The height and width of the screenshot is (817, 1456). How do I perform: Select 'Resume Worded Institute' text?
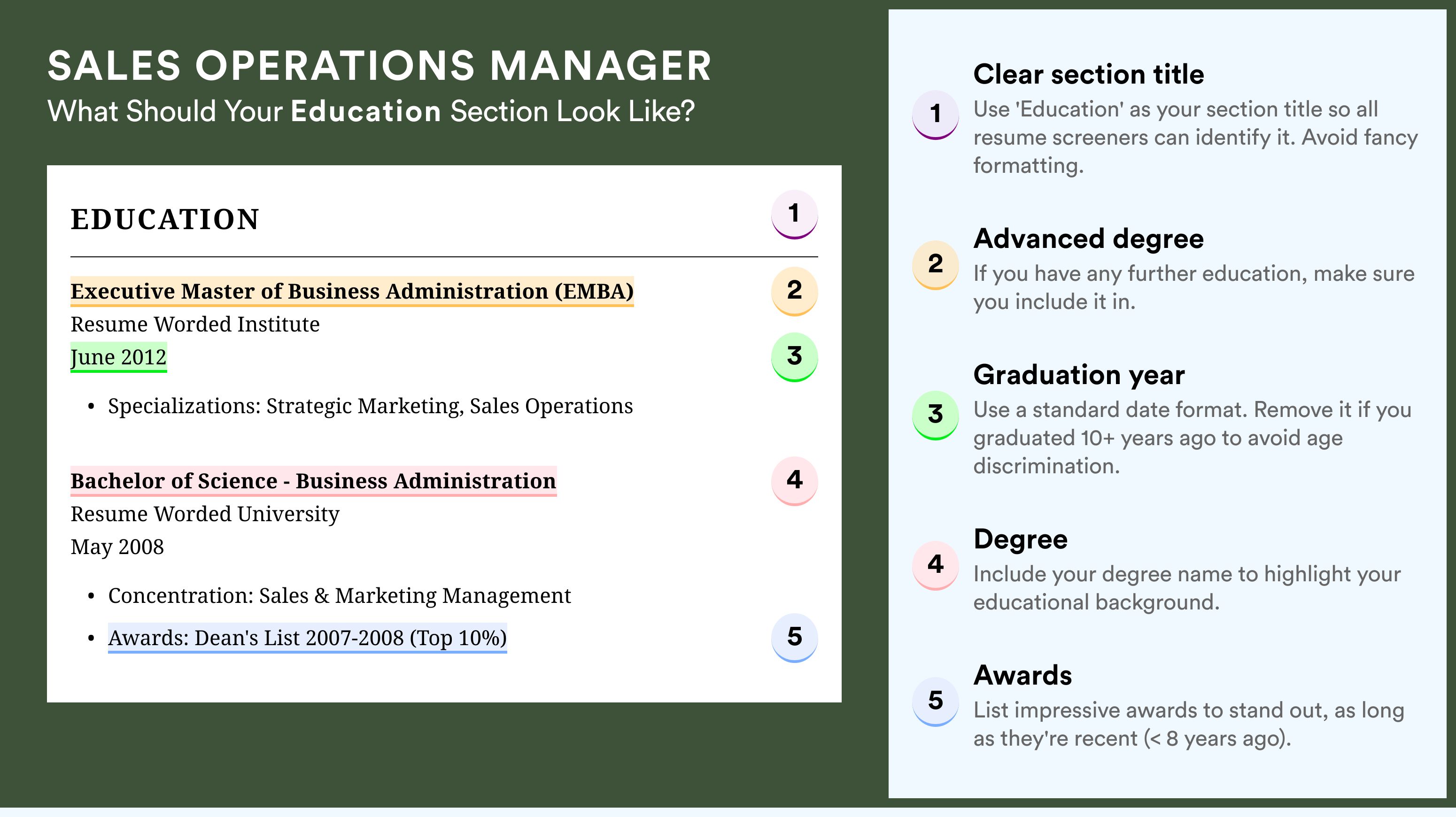[195, 324]
